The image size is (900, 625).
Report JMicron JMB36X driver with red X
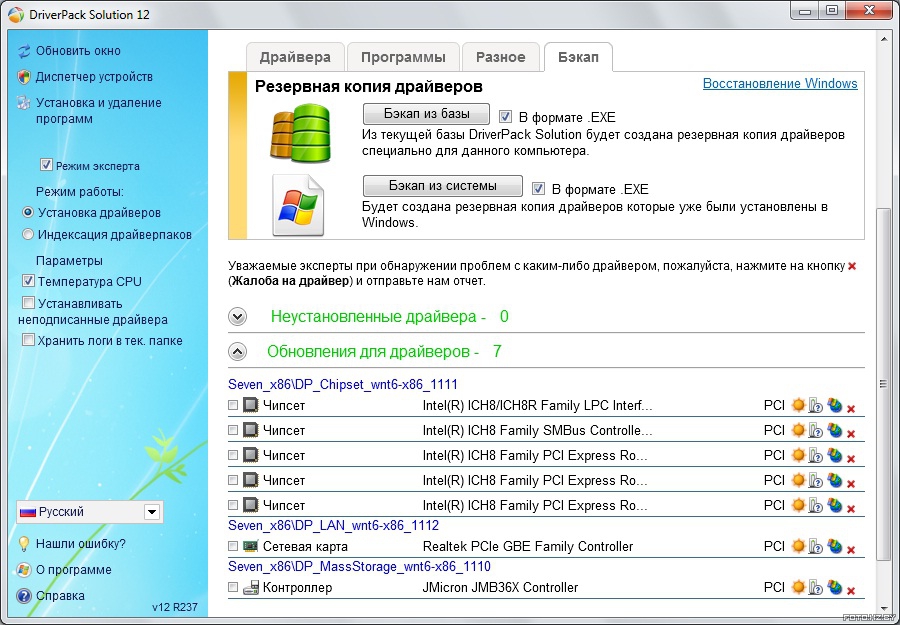[x=851, y=591]
